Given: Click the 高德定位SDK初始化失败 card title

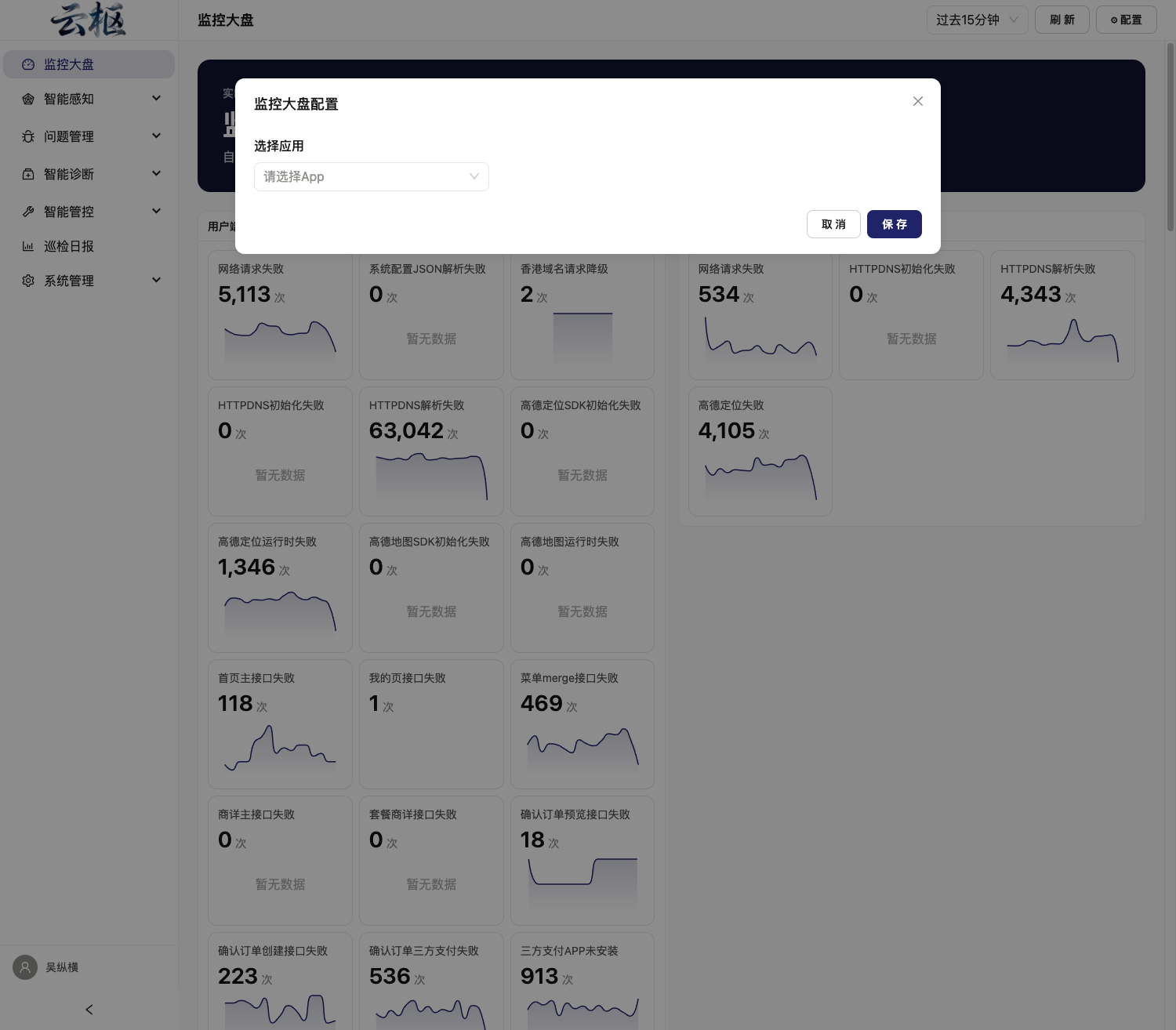Looking at the screenshot, I should pyautogui.click(x=581, y=405).
